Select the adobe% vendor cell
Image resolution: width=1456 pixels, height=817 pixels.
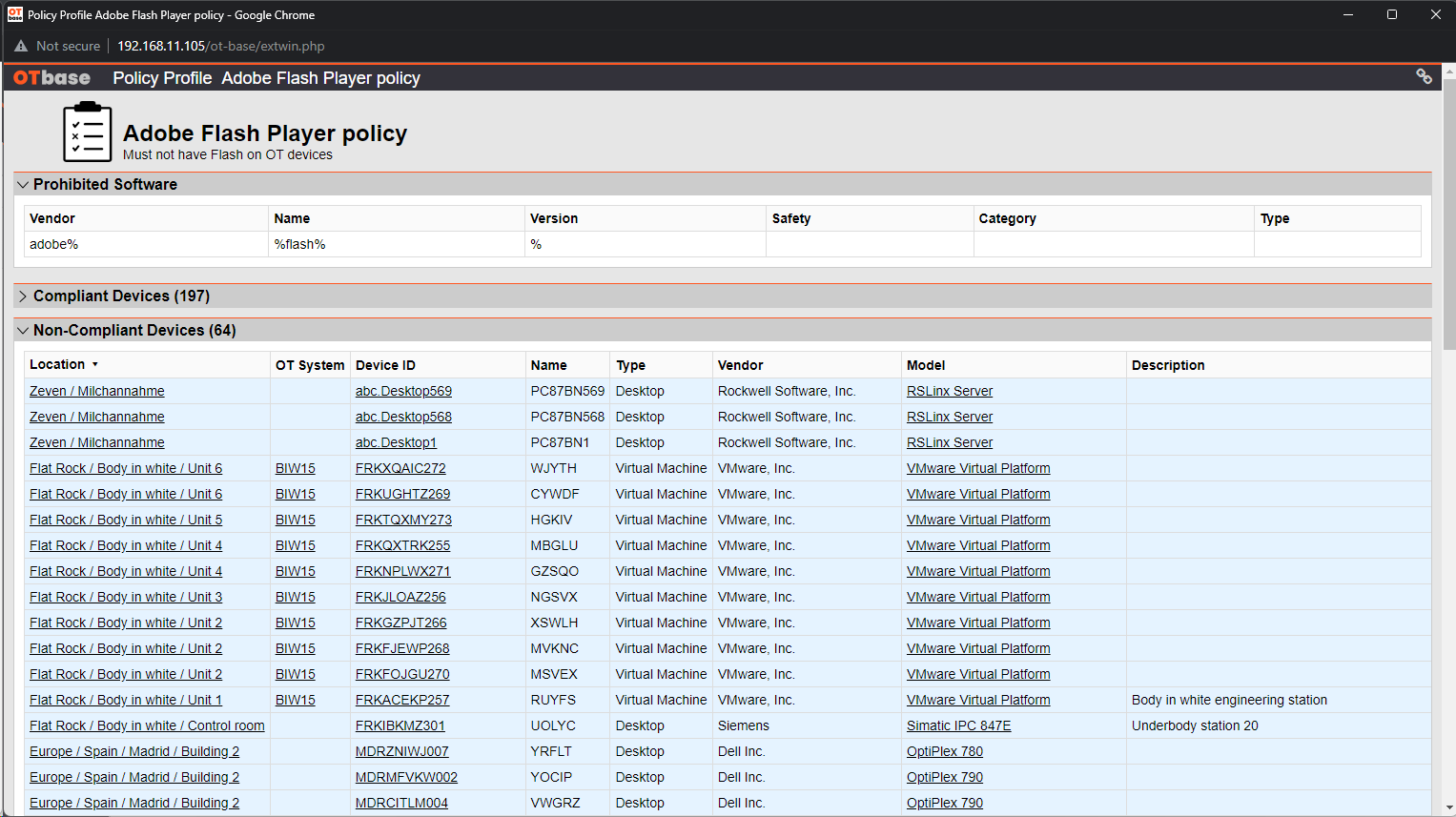[146, 244]
